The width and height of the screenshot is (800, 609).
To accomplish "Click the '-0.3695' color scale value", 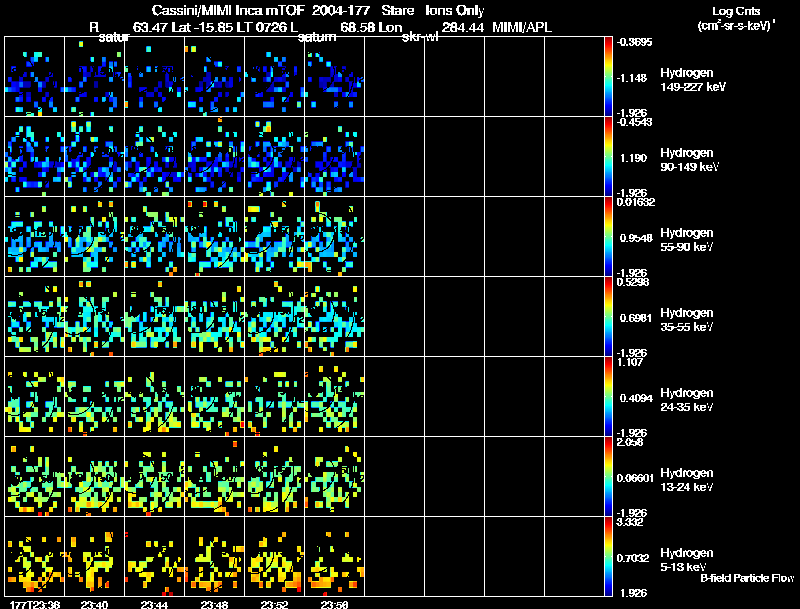I will coord(634,42).
